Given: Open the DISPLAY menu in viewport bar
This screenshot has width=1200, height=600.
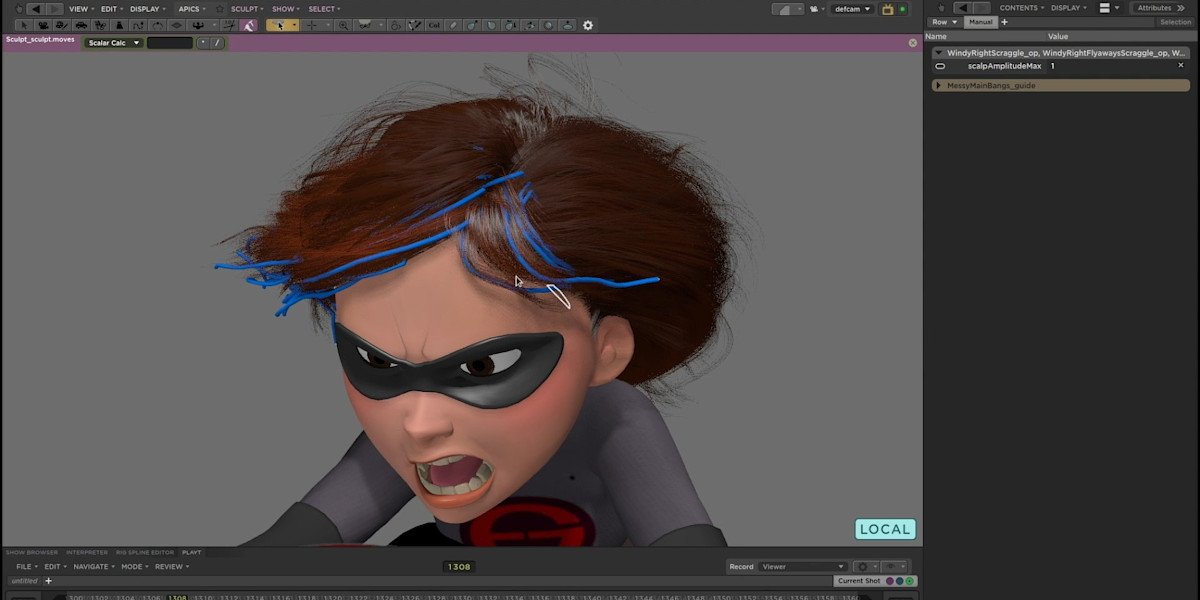Looking at the screenshot, I should (147, 9).
